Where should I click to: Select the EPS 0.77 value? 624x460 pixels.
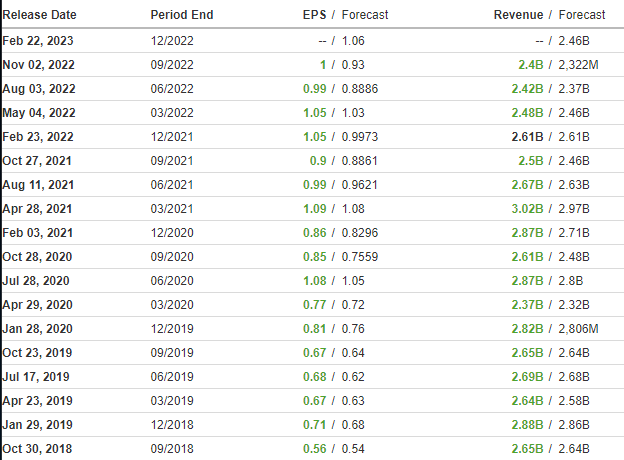click(315, 304)
